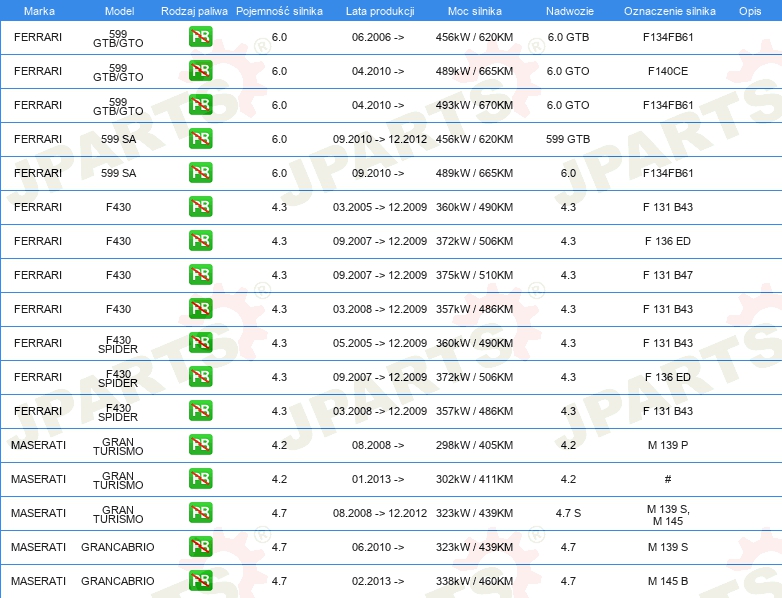Screen dimensions: 782x598
Task: Click the fuel icon in the F430 Spider 372kW row
Action: click(200, 377)
